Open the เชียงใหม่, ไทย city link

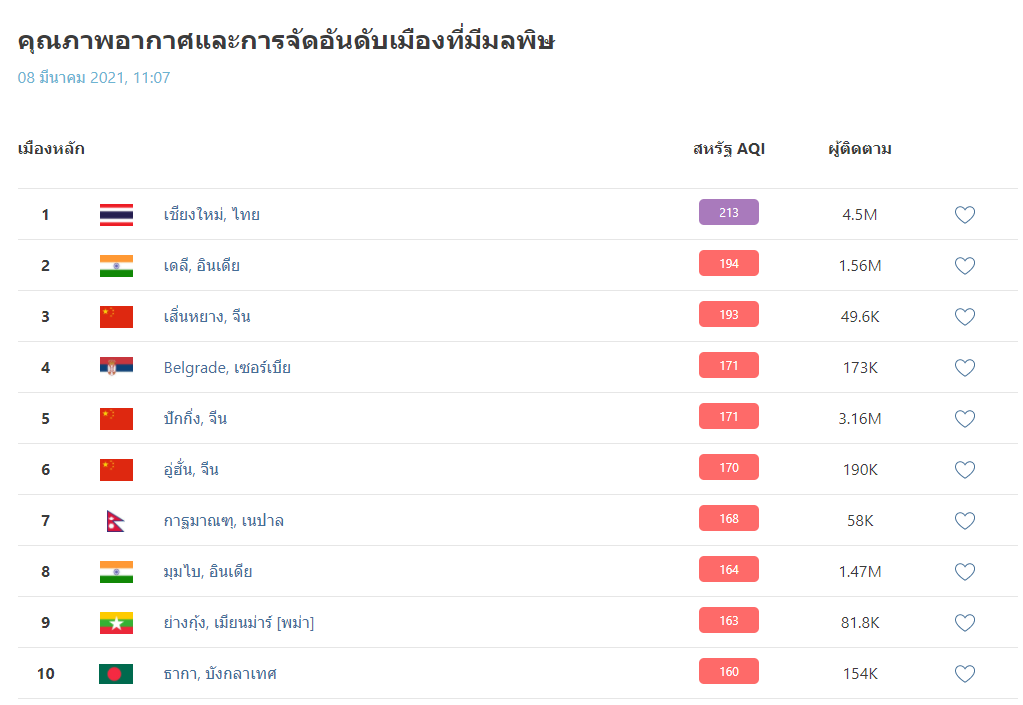211,215
